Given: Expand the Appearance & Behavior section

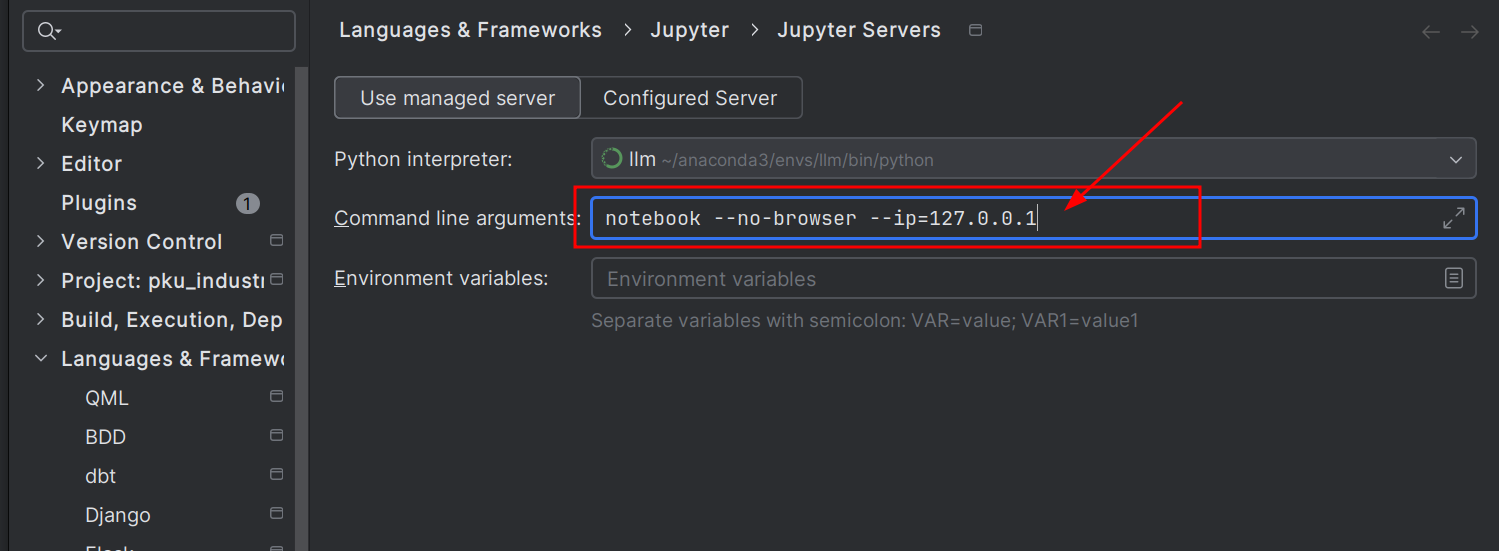Looking at the screenshot, I should 41,86.
